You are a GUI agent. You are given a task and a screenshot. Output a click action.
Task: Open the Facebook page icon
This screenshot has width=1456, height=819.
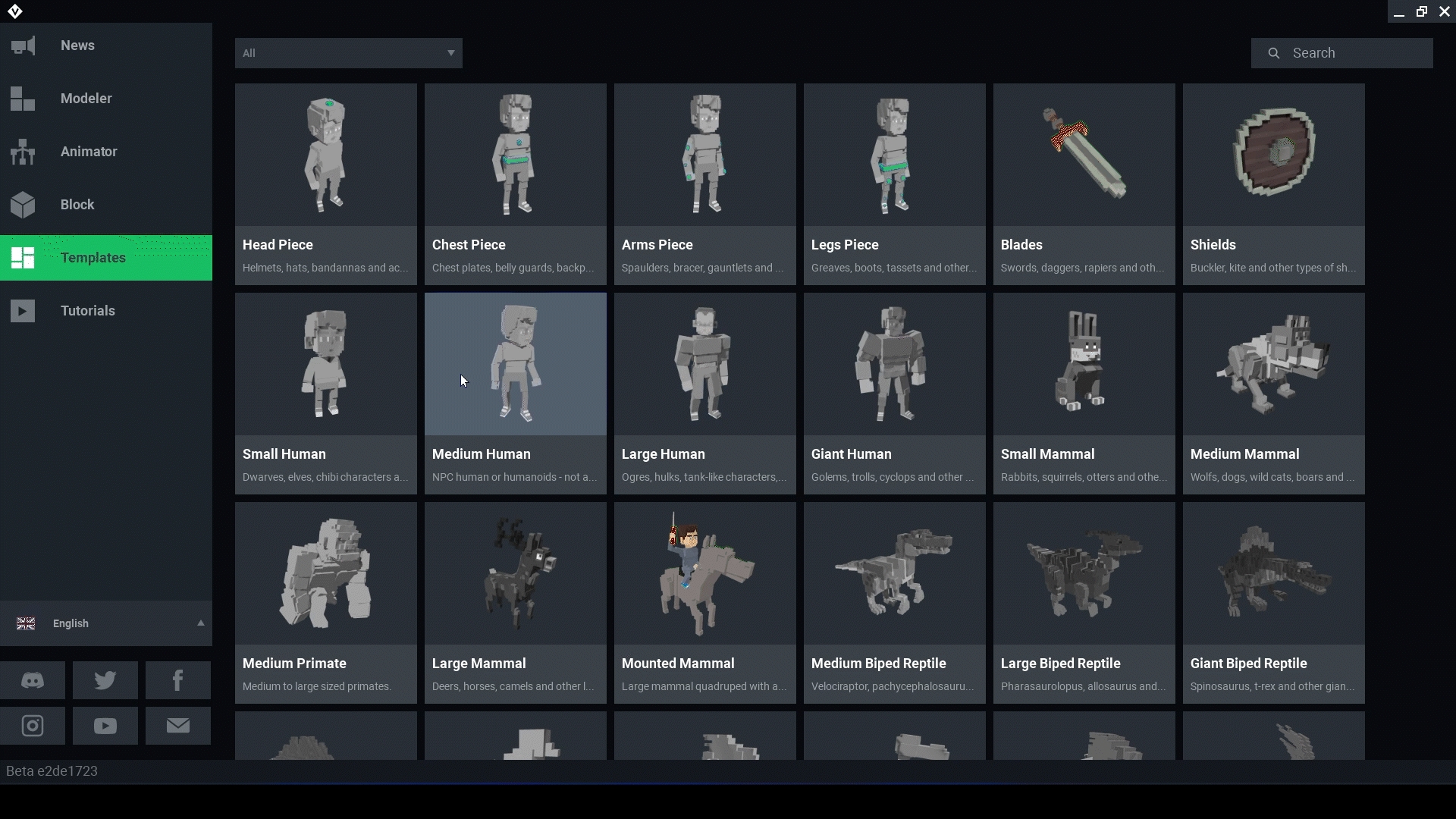[x=177, y=680]
